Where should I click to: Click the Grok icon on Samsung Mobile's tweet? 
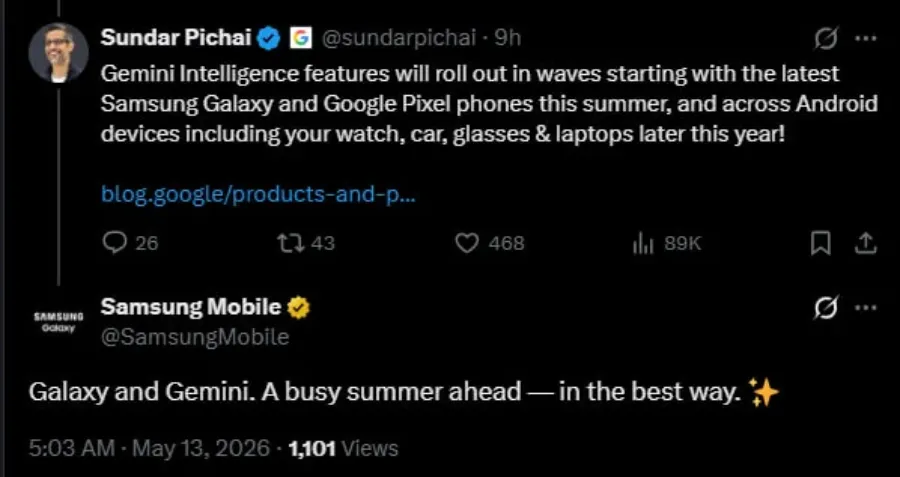coord(826,308)
